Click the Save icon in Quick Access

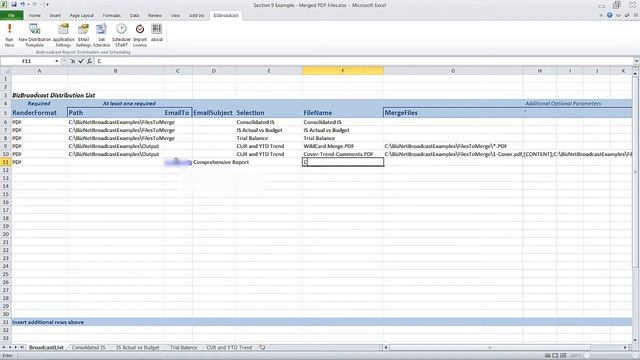click(x=14, y=4)
